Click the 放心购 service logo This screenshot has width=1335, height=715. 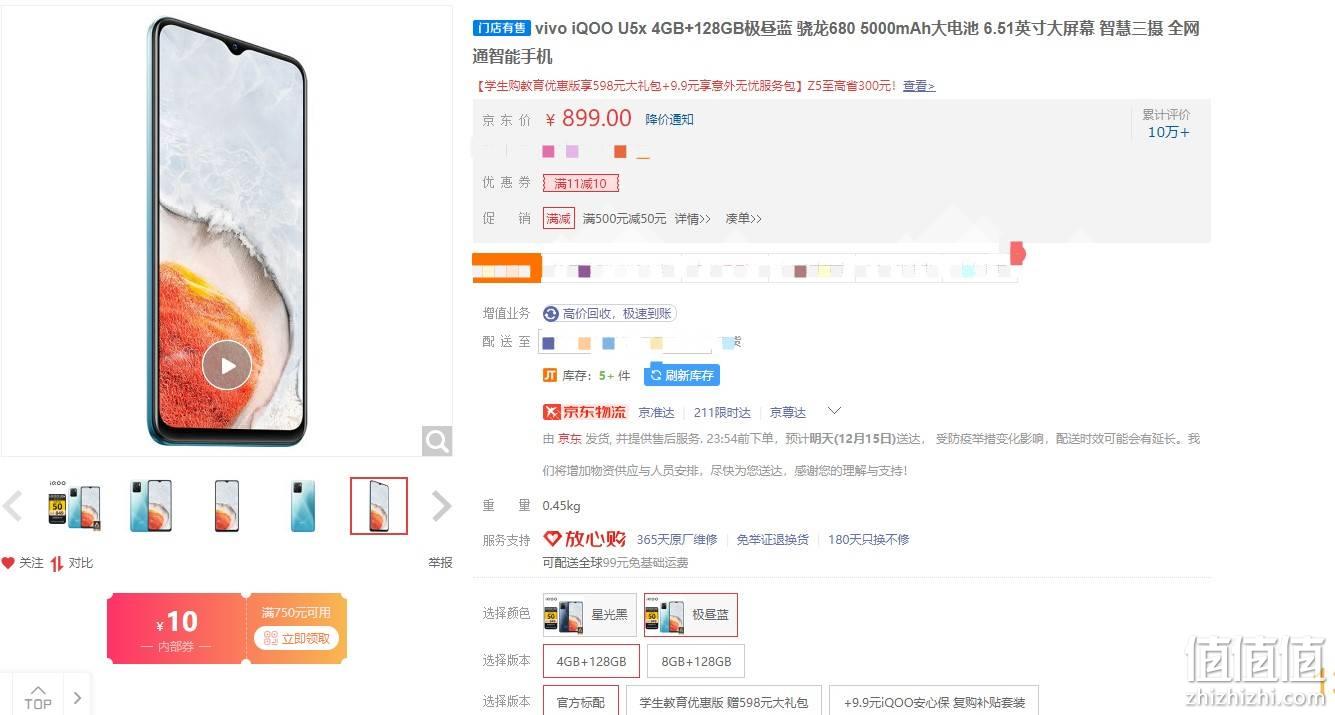click(x=584, y=539)
